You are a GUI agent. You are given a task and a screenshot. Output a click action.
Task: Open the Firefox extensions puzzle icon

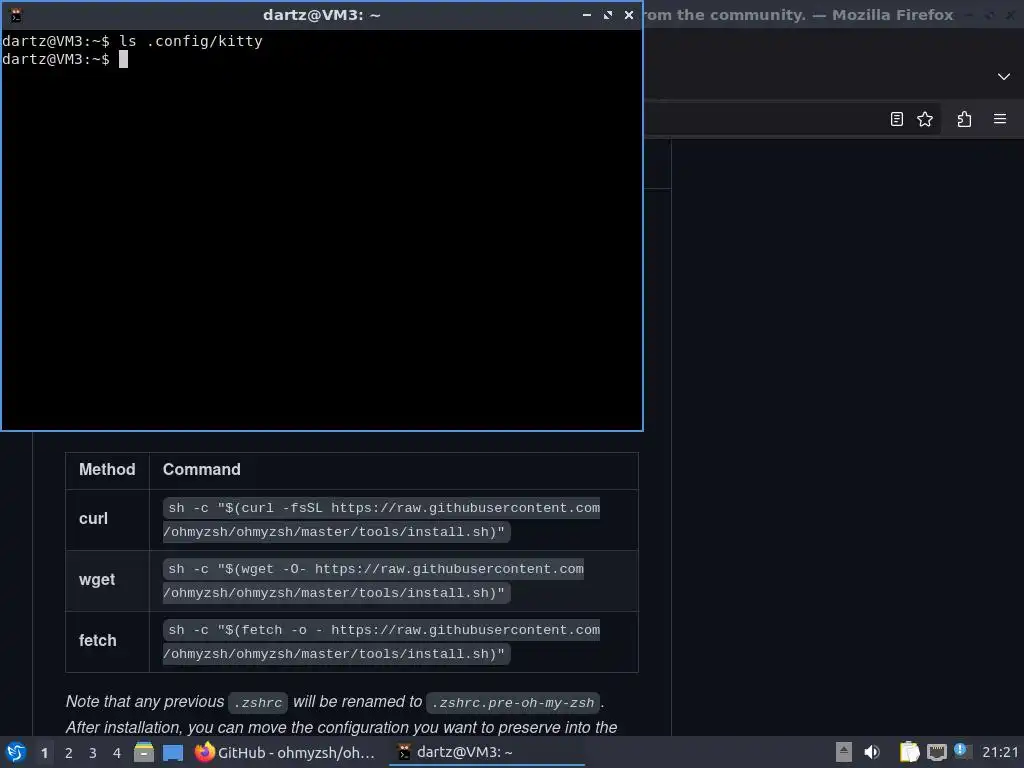coord(964,119)
